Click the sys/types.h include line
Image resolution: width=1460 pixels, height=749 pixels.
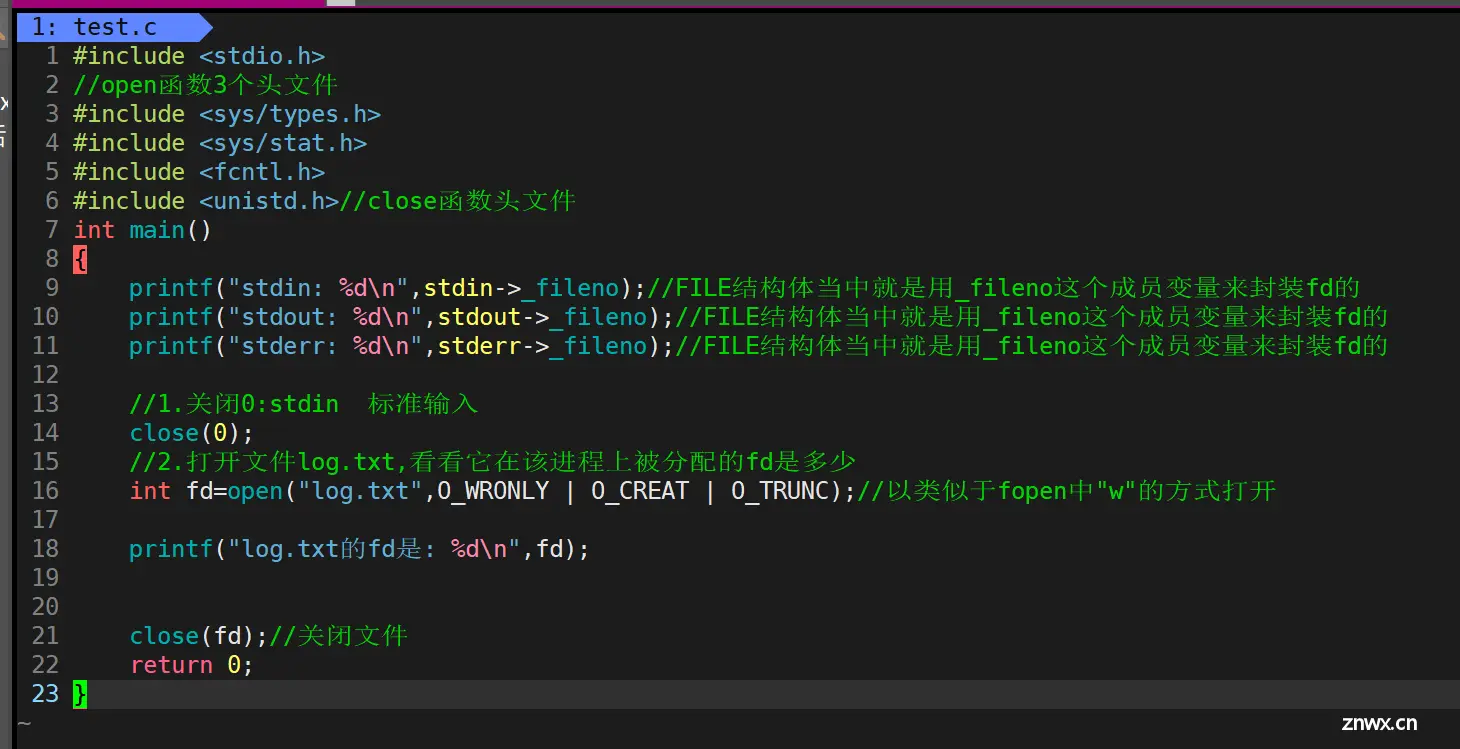point(227,114)
